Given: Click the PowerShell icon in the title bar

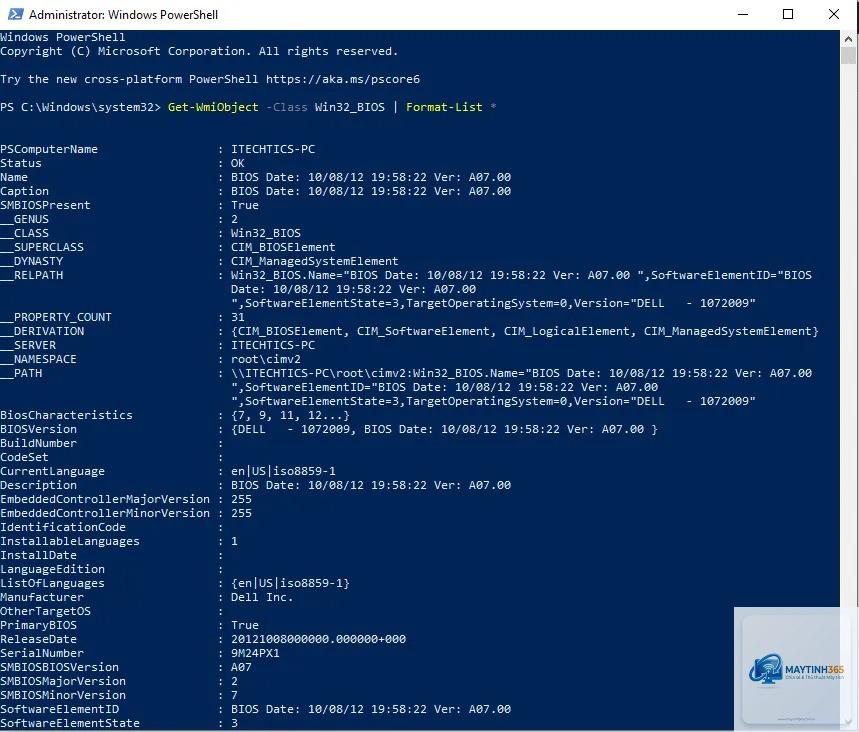Looking at the screenshot, I should pyautogui.click(x=15, y=14).
